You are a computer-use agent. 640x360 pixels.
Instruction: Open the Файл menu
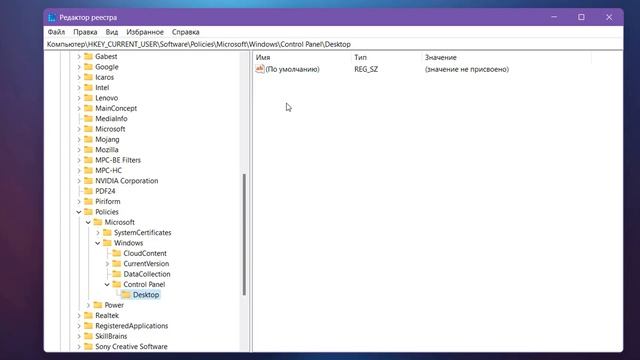(x=56, y=32)
